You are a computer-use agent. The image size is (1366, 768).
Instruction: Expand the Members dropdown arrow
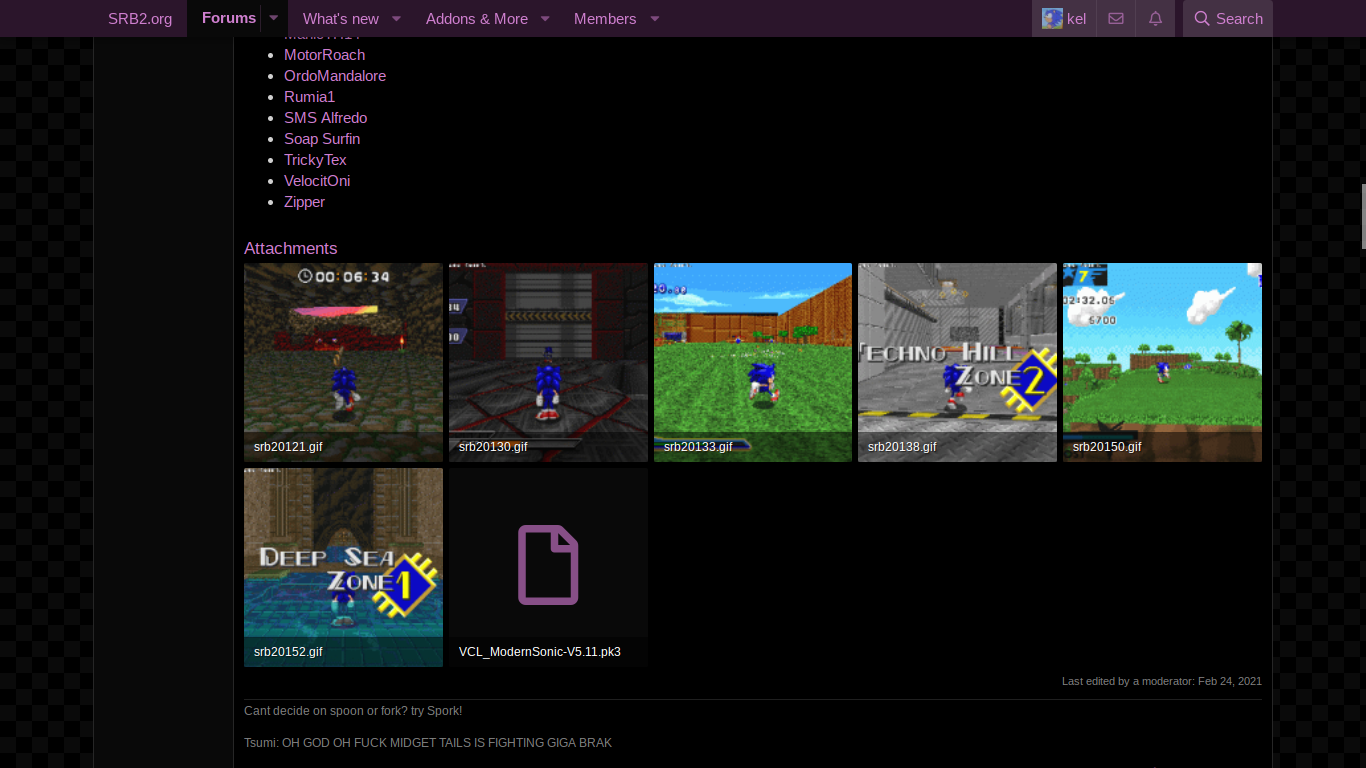pos(655,19)
